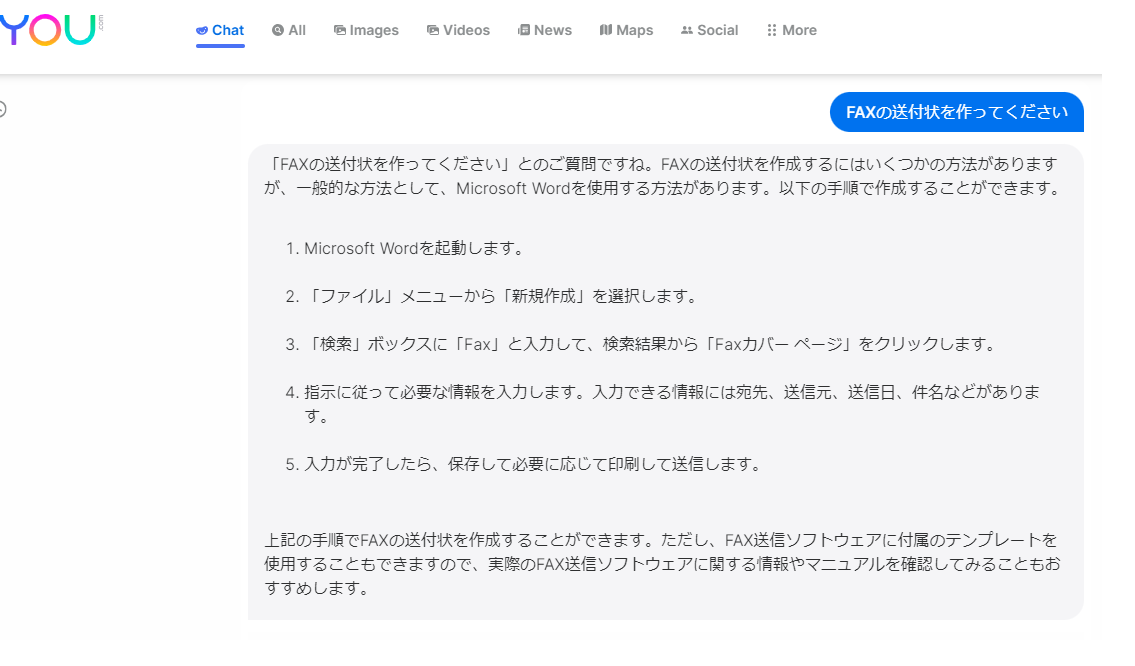Click step 2 about 「ファイル」メニュー and 新規作成
Screen dimensions: 1135x666
click(x=491, y=296)
